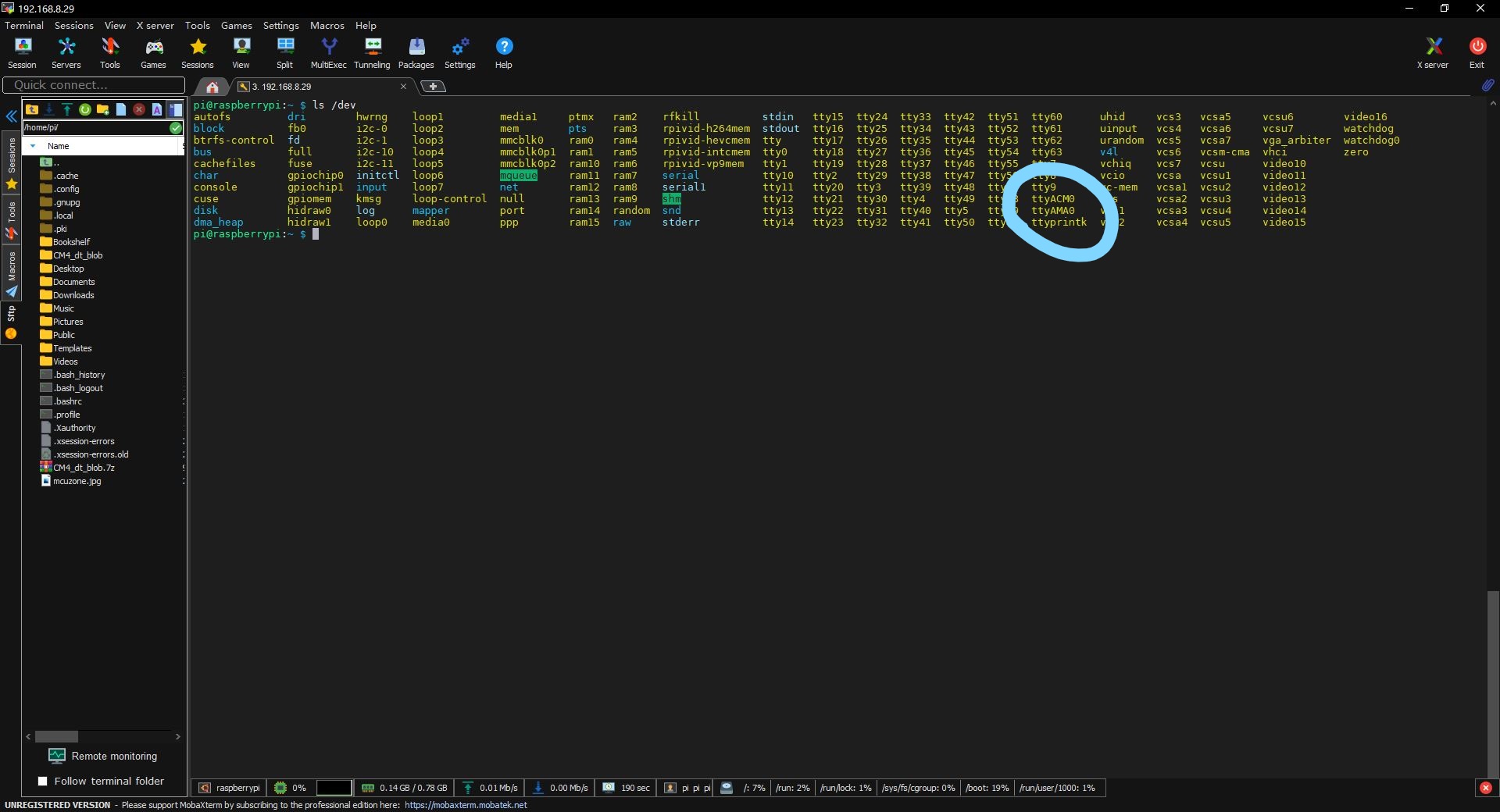
Task: Click the Servers toolbar icon
Action: point(66,53)
